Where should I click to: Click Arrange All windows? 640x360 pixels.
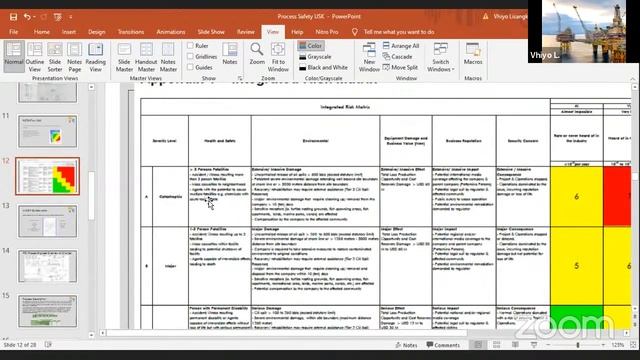(401, 46)
